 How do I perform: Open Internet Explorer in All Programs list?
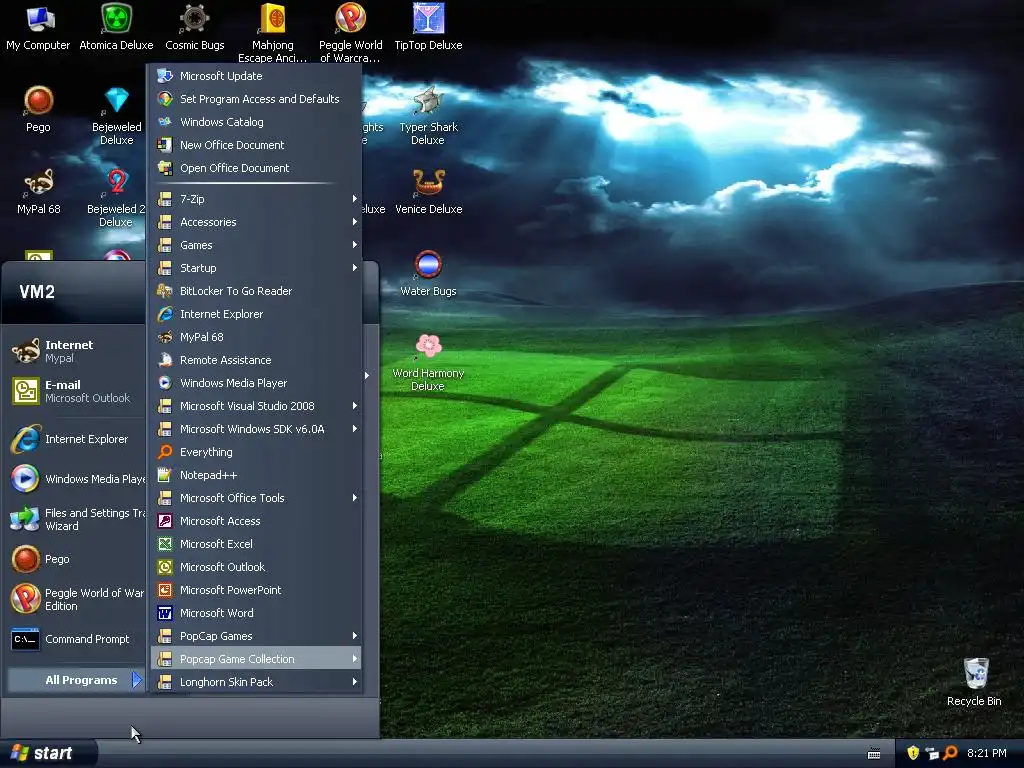coord(256,313)
